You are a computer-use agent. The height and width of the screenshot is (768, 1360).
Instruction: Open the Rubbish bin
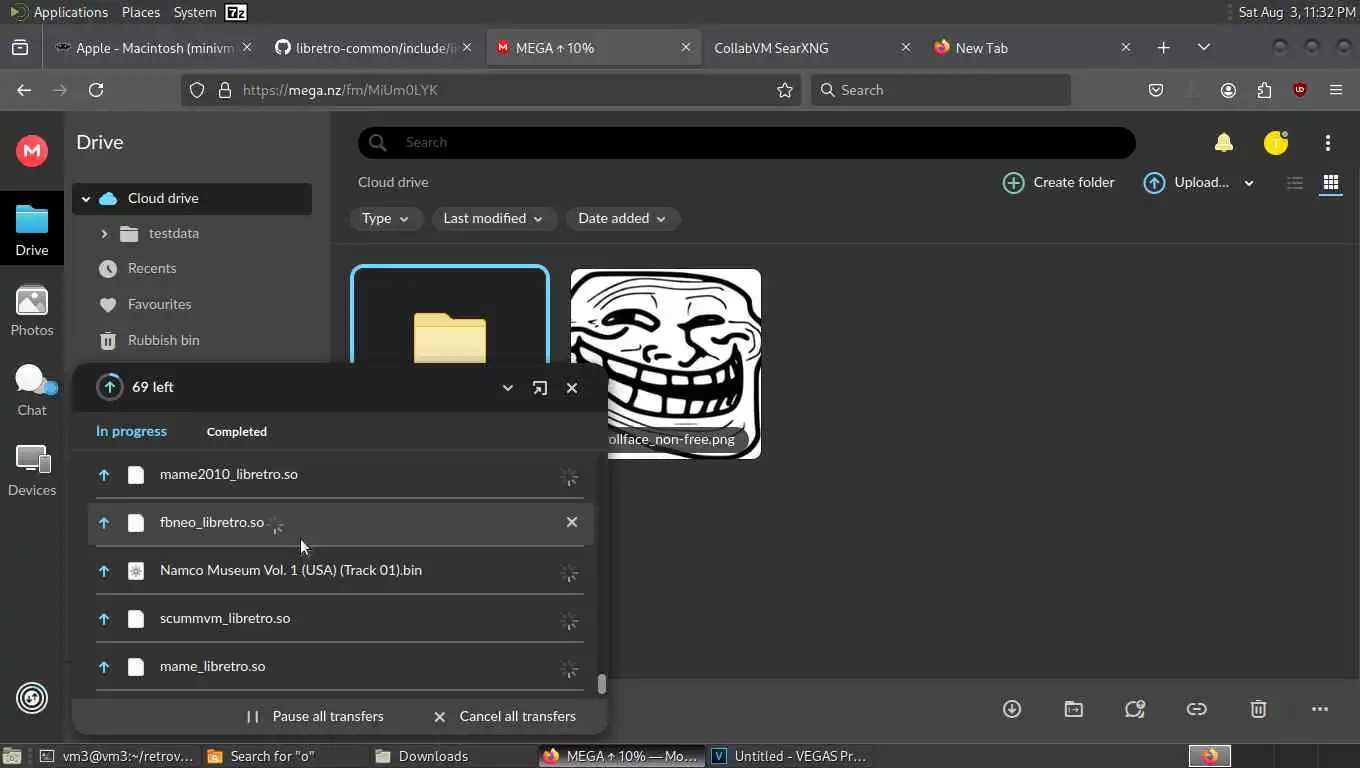[163, 341]
